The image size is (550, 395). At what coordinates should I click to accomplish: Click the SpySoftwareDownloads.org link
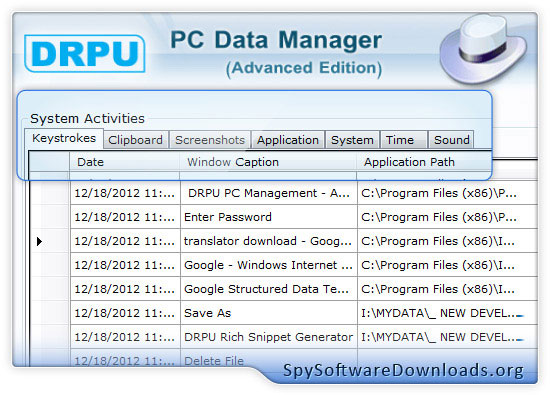click(403, 370)
